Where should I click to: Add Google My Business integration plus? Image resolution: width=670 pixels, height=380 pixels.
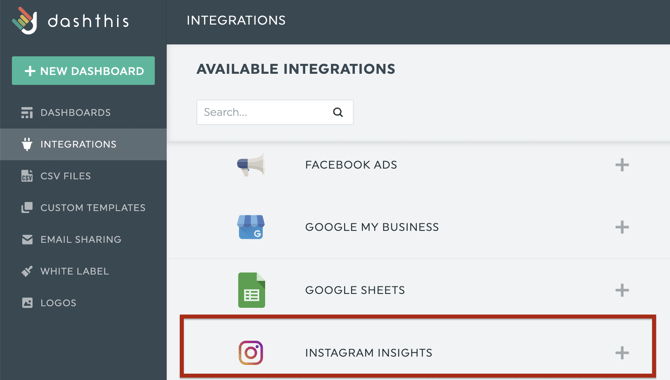coord(622,227)
